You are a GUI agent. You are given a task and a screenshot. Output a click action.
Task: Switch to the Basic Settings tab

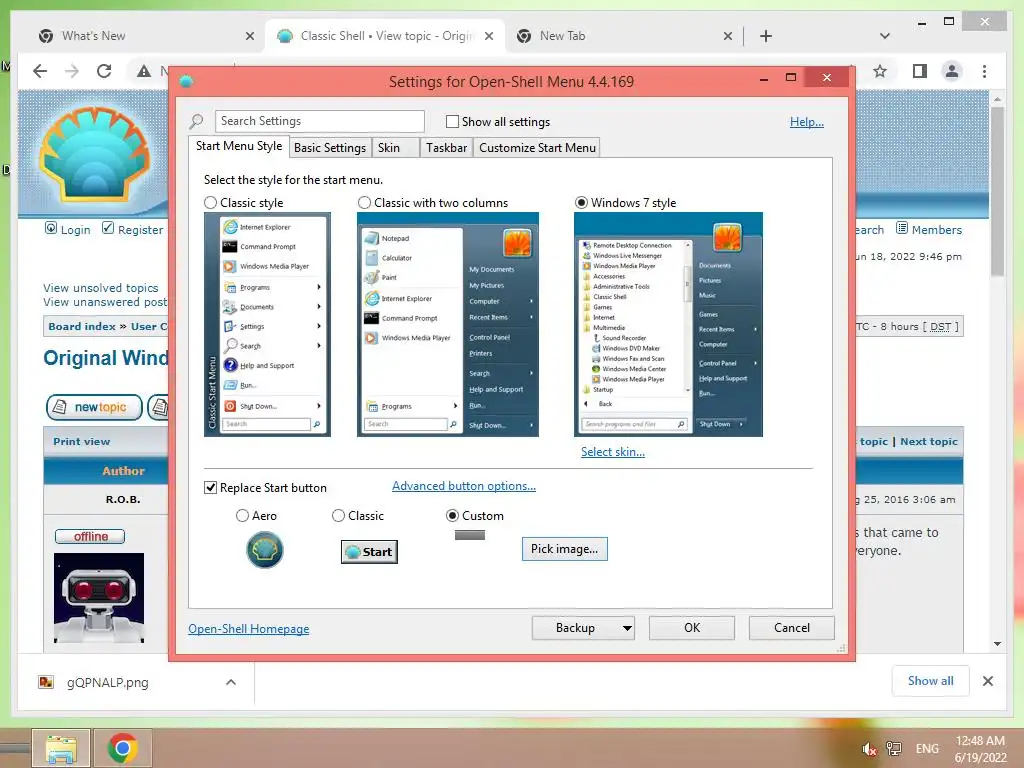click(x=330, y=148)
